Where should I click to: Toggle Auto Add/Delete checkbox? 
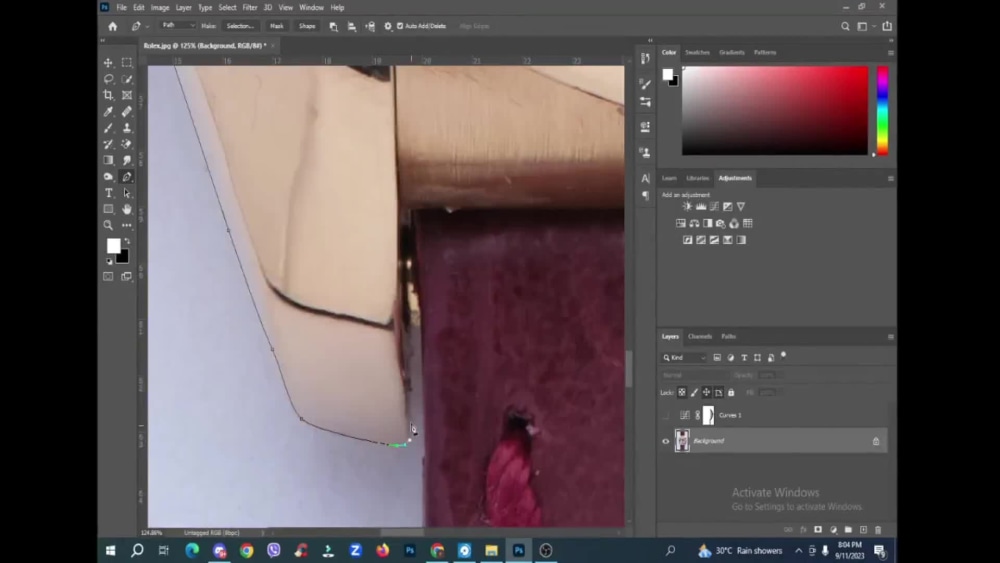tap(400, 26)
